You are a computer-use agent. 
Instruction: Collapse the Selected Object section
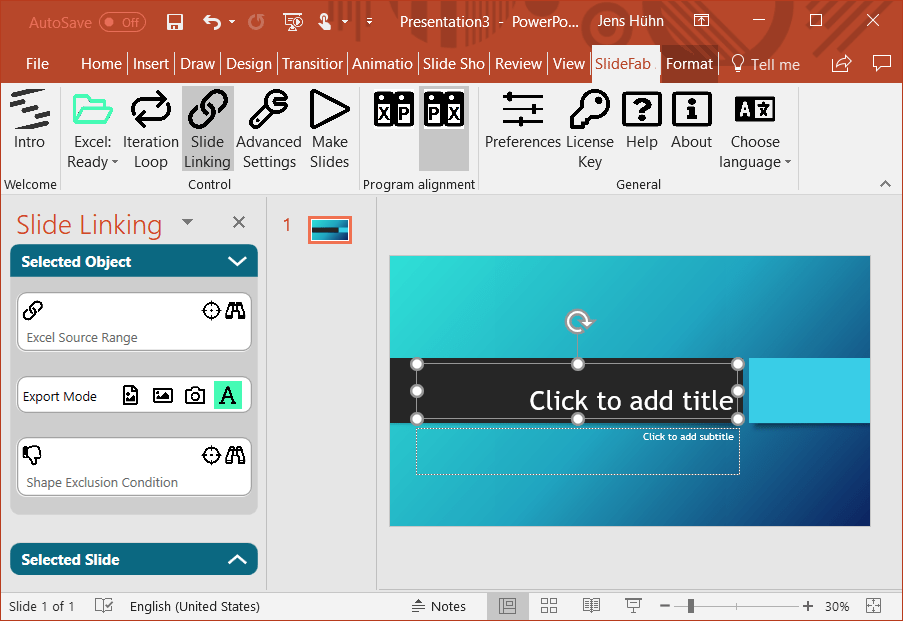(x=237, y=262)
